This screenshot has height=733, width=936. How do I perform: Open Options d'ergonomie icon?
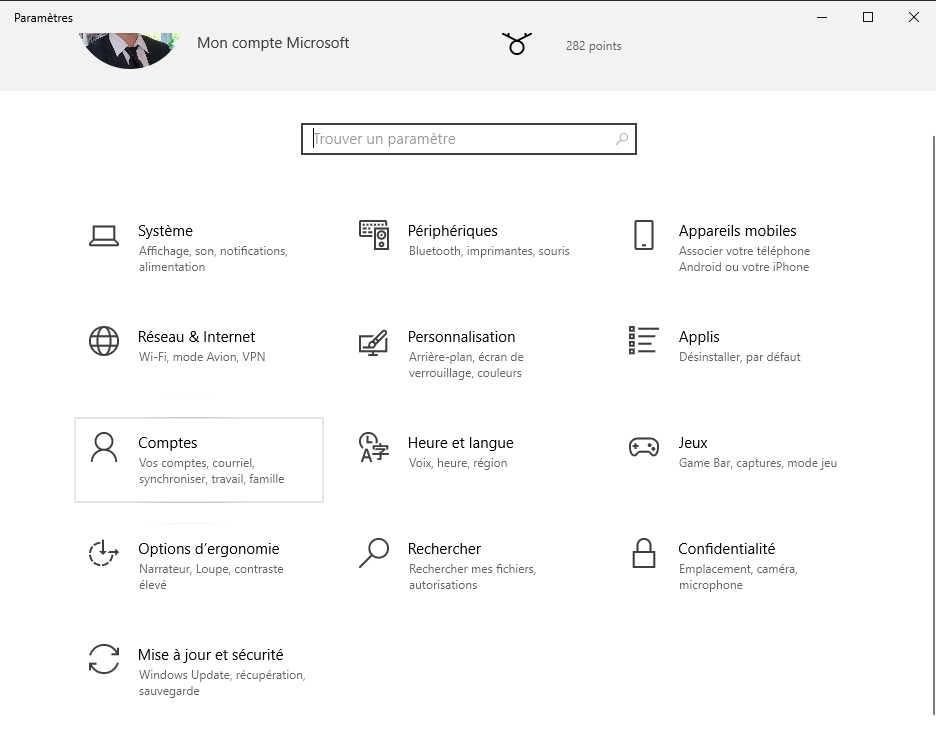[x=104, y=553]
